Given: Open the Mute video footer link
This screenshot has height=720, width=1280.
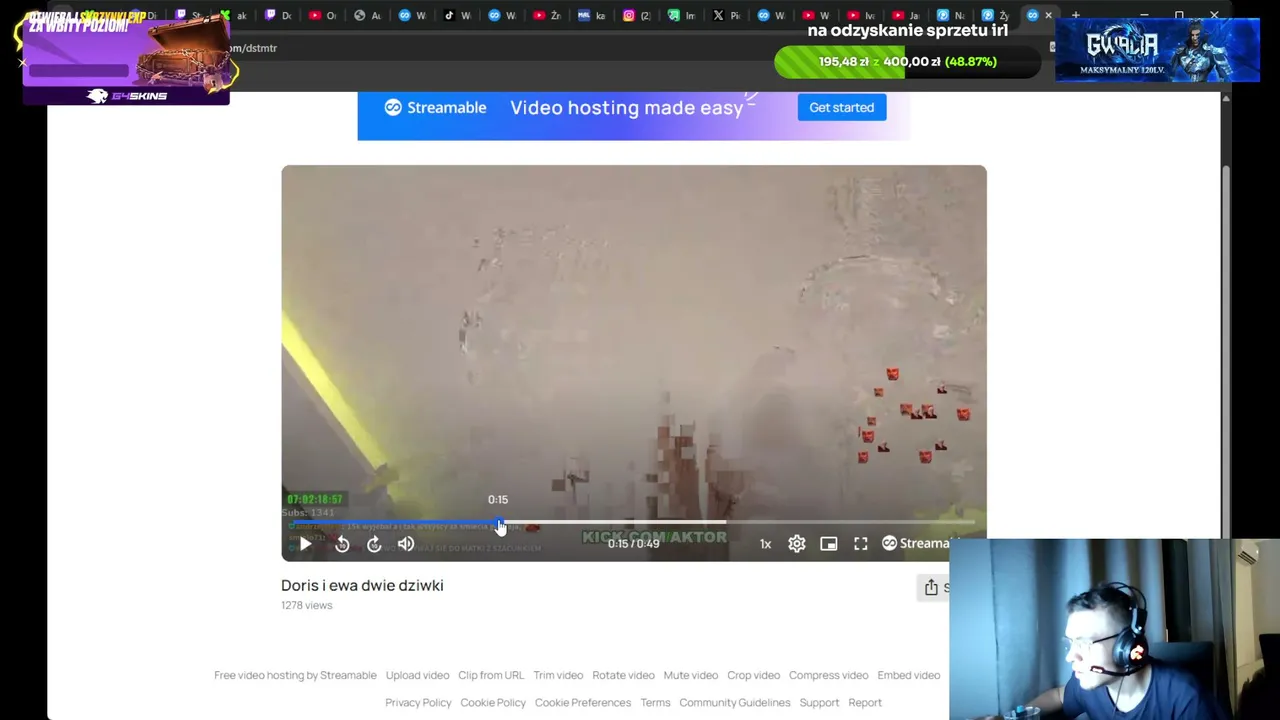Looking at the screenshot, I should point(690,675).
